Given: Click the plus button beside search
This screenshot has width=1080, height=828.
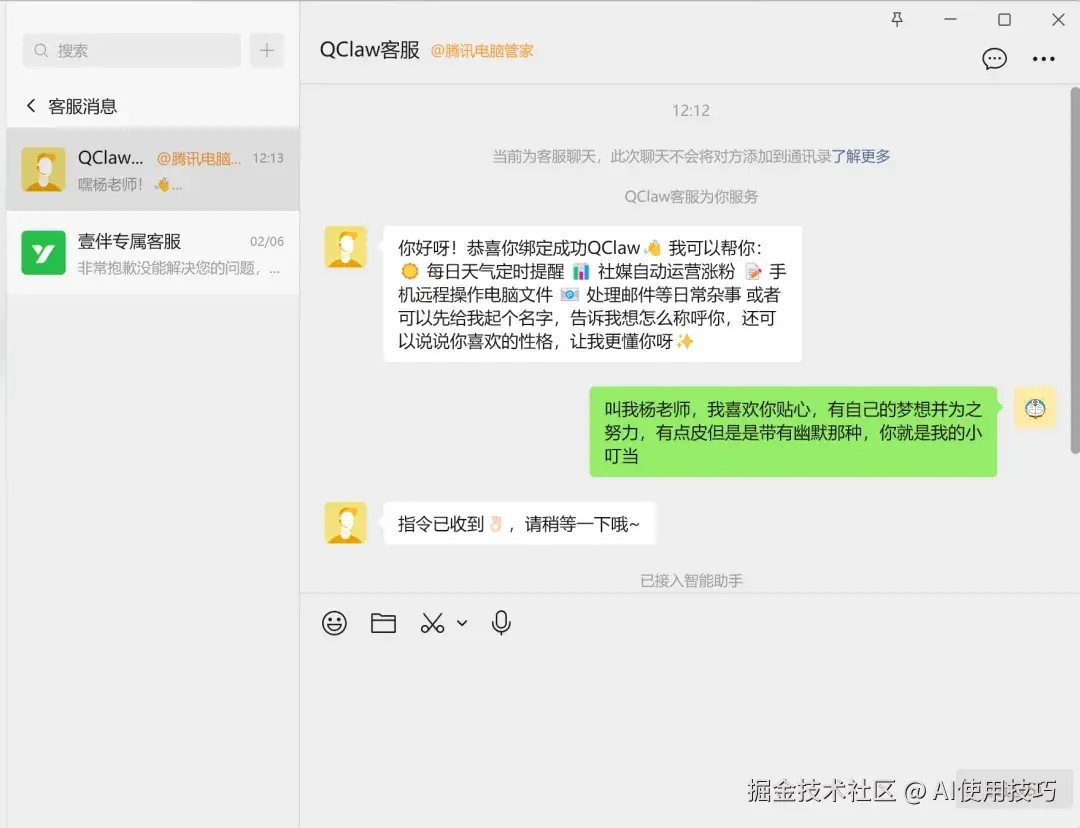Looking at the screenshot, I should tap(267, 50).
